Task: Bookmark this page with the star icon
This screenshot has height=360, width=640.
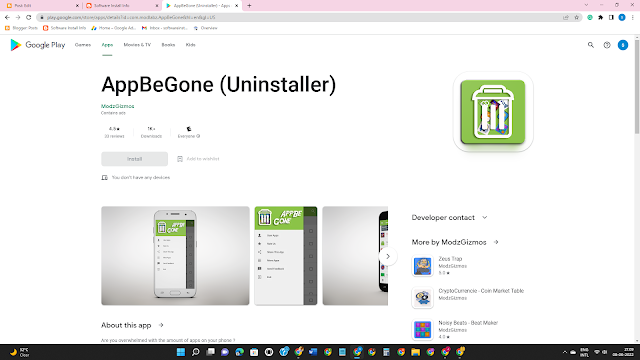Action: 576,17
